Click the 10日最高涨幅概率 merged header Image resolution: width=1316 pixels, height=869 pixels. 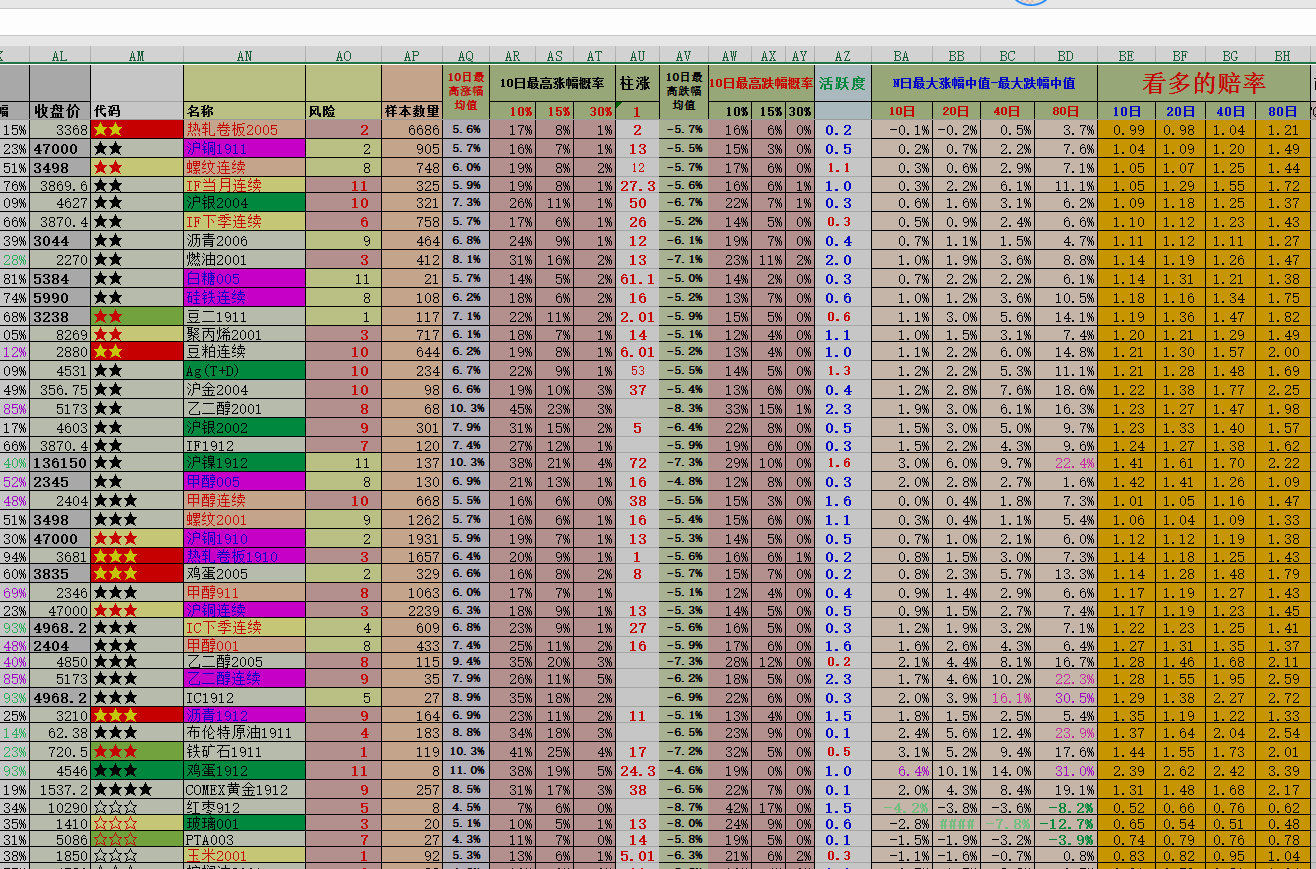(x=552, y=84)
